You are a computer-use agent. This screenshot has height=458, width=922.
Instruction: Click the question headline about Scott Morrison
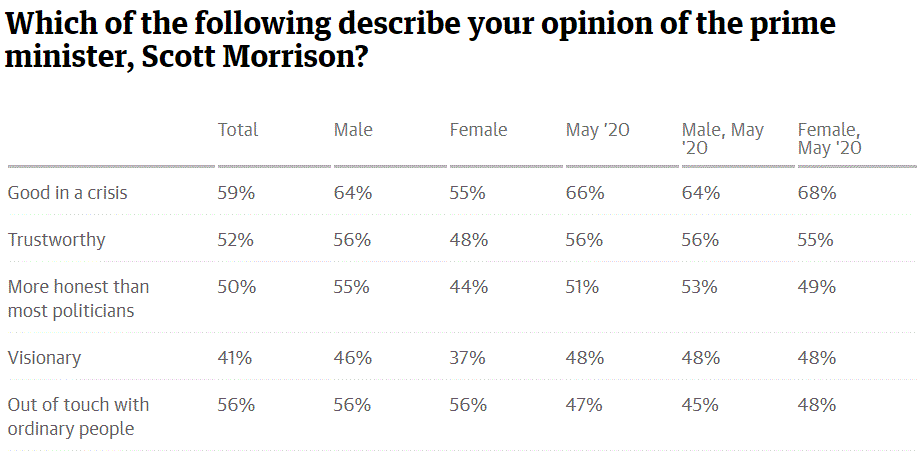tap(420, 40)
